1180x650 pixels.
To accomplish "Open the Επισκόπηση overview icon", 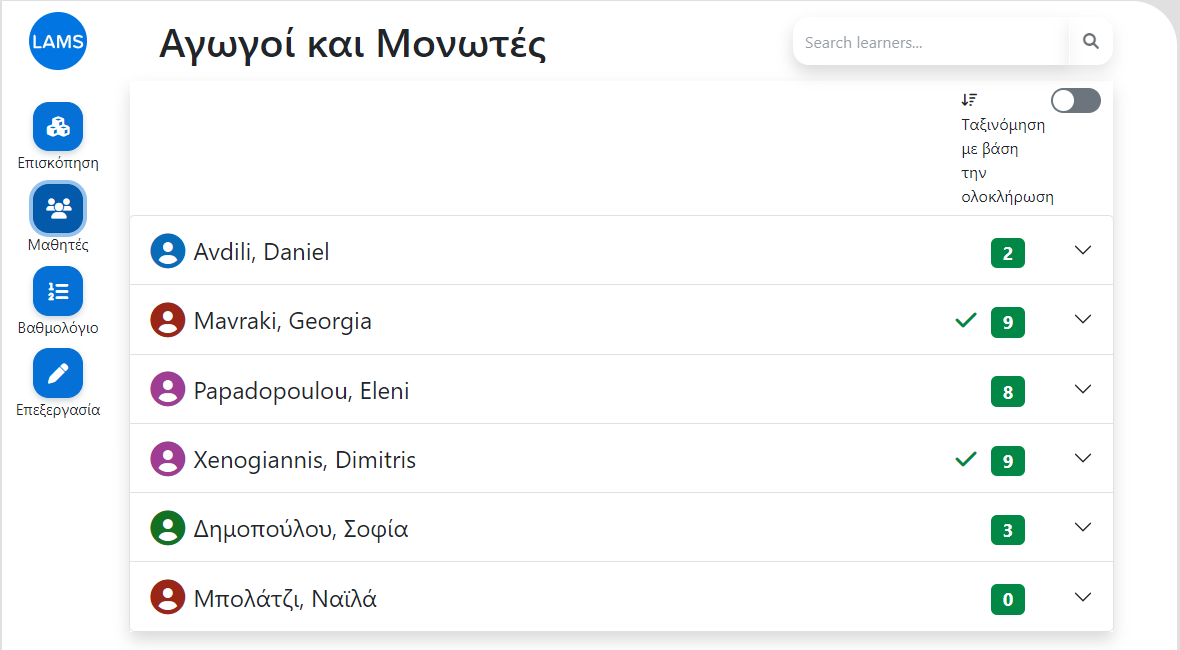I will [58, 126].
